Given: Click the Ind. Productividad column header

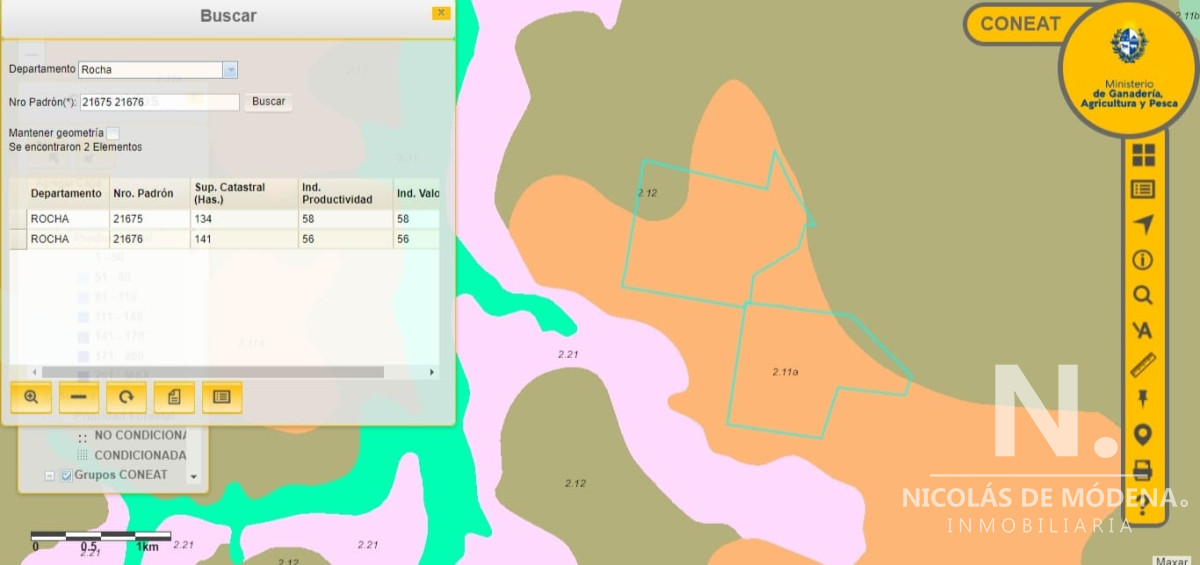Looking at the screenshot, I should tap(346, 193).
